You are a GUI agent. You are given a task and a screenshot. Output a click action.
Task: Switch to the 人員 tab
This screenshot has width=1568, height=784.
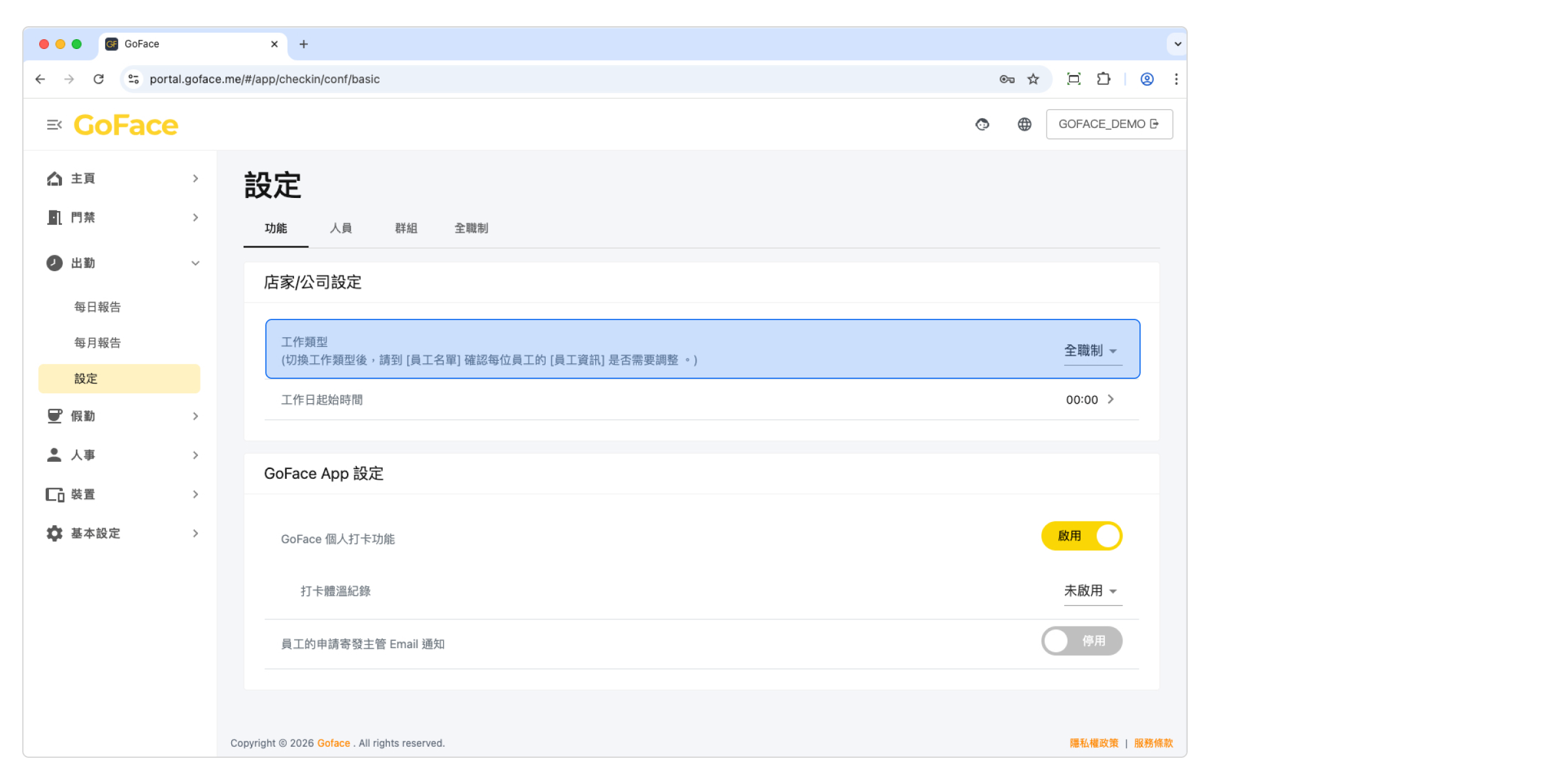(x=340, y=228)
